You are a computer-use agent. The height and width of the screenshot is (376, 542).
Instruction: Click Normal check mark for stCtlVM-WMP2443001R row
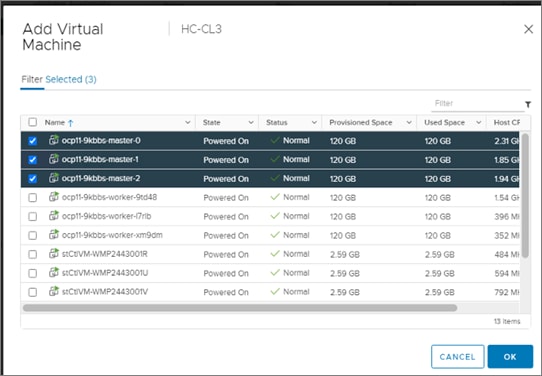(x=275, y=254)
